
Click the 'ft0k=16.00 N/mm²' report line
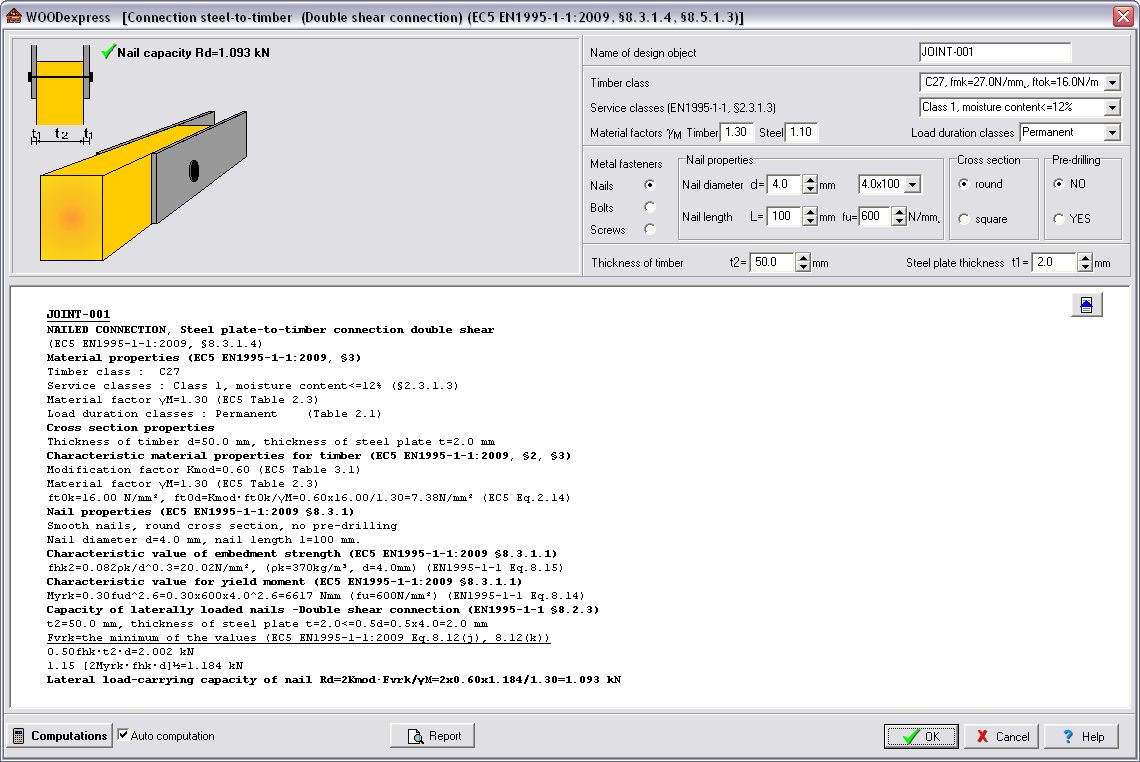click(x=308, y=498)
